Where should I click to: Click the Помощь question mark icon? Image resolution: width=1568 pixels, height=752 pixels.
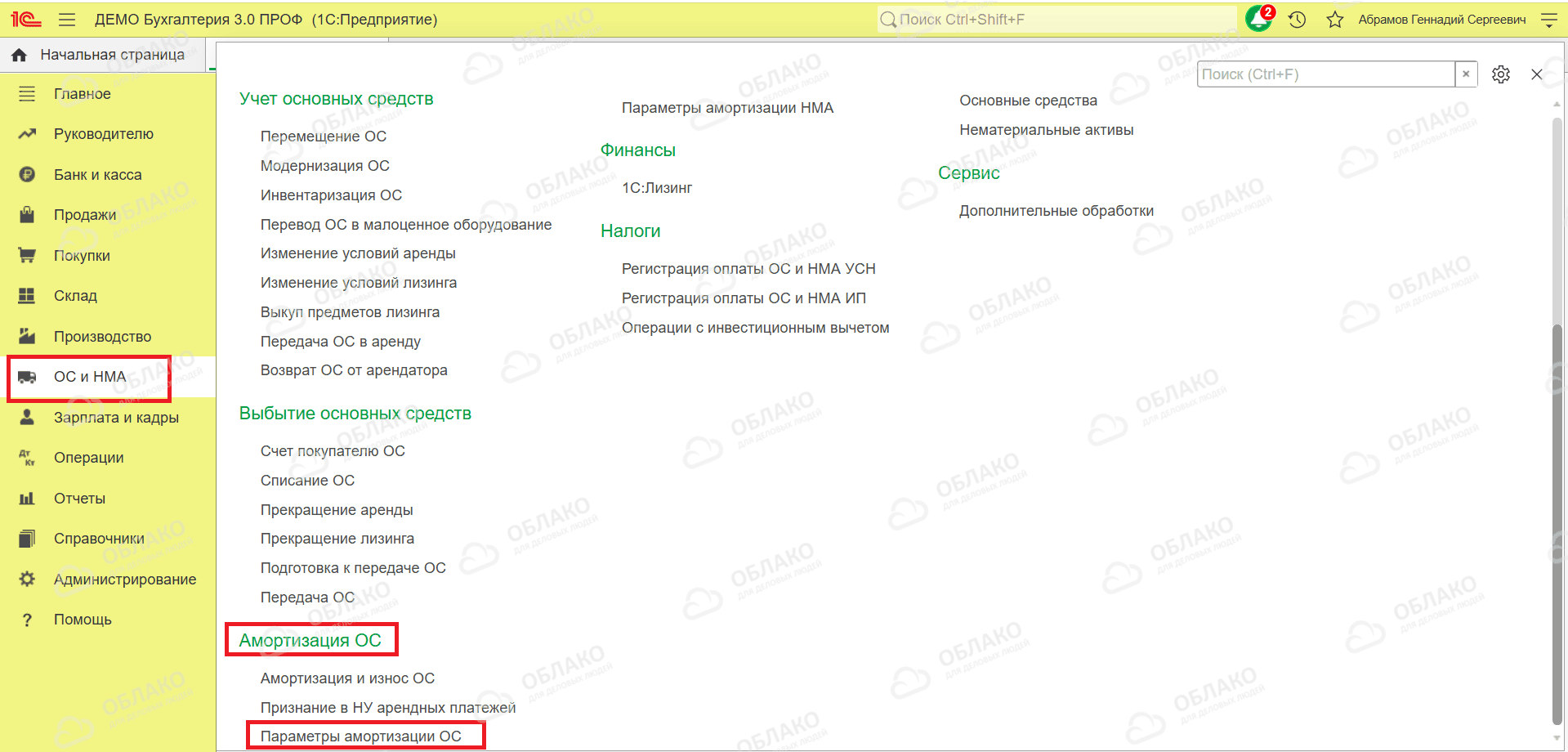(x=27, y=620)
